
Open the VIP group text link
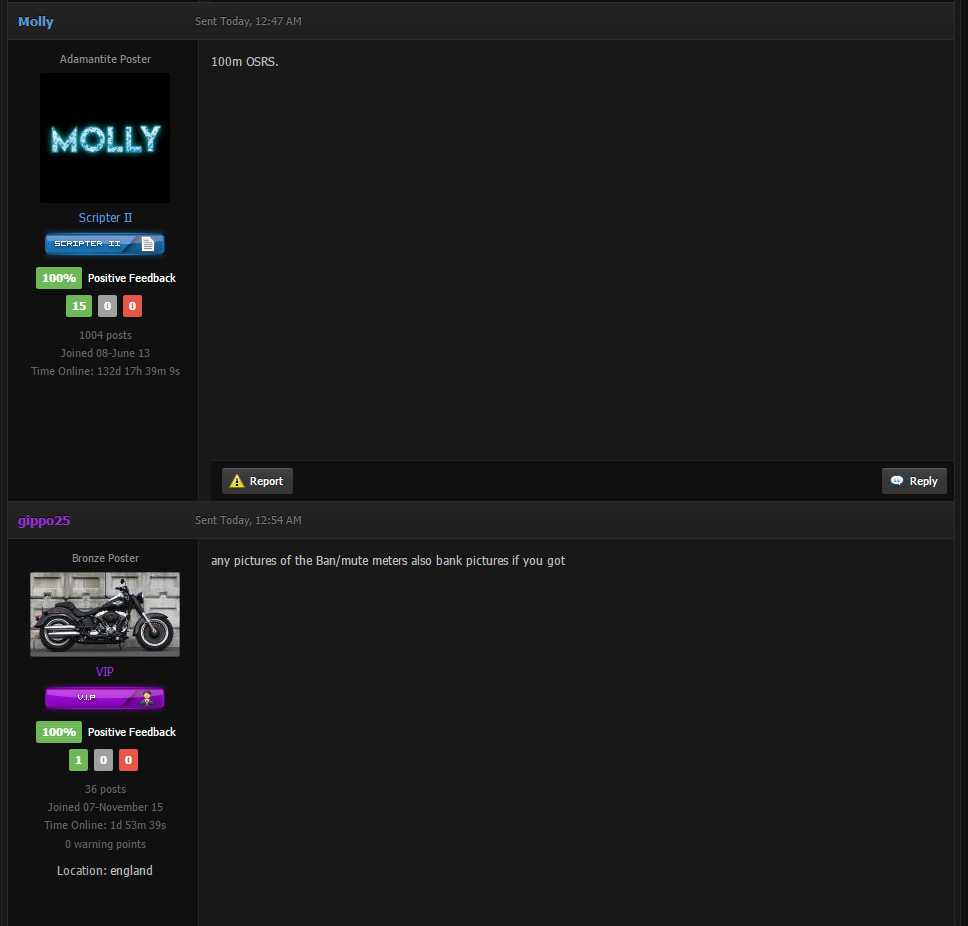tap(105, 672)
